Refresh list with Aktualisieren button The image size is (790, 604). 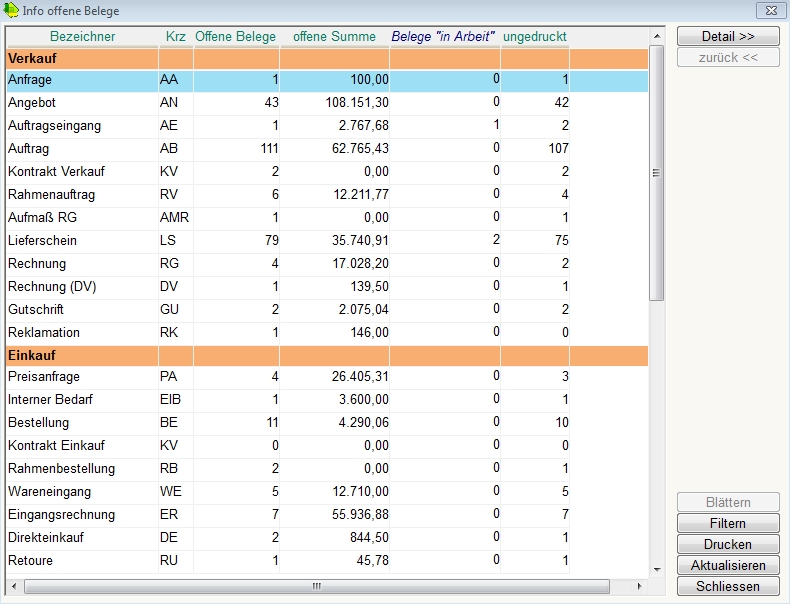click(x=727, y=566)
